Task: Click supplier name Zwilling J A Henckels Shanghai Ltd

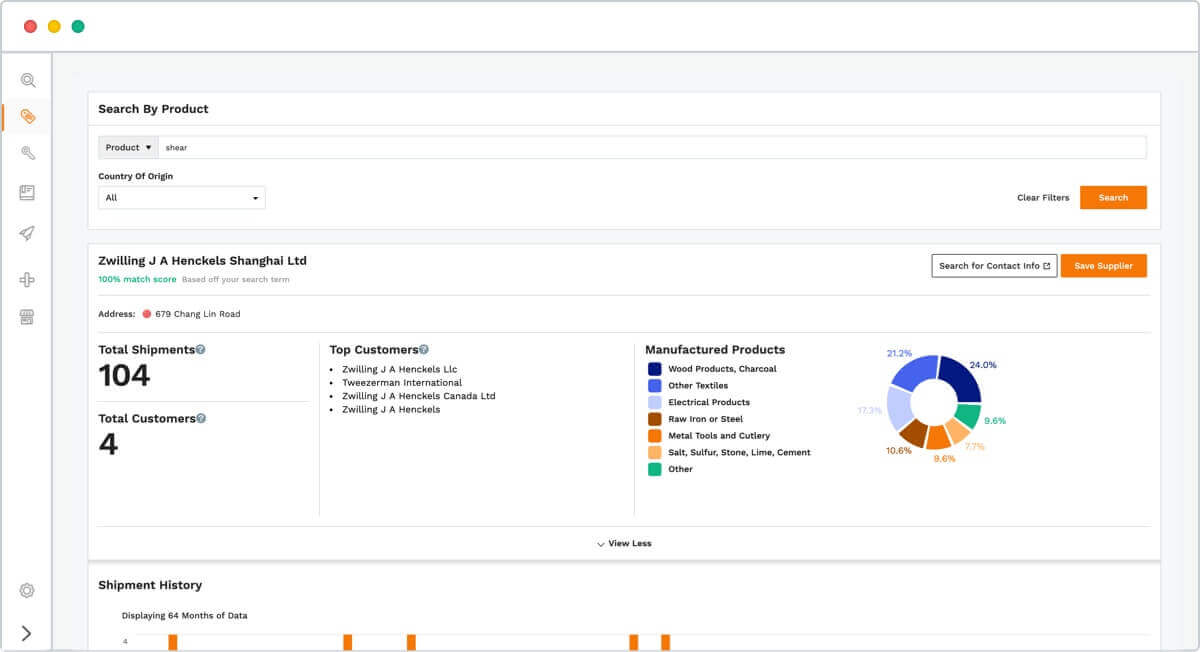Action: (202, 261)
